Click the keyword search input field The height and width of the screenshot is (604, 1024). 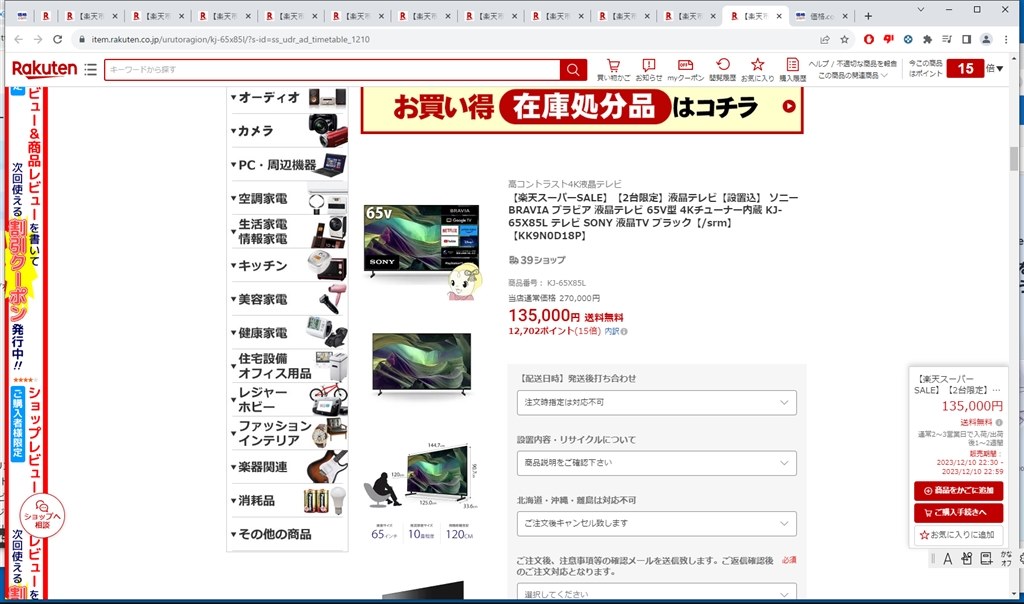(x=332, y=69)
